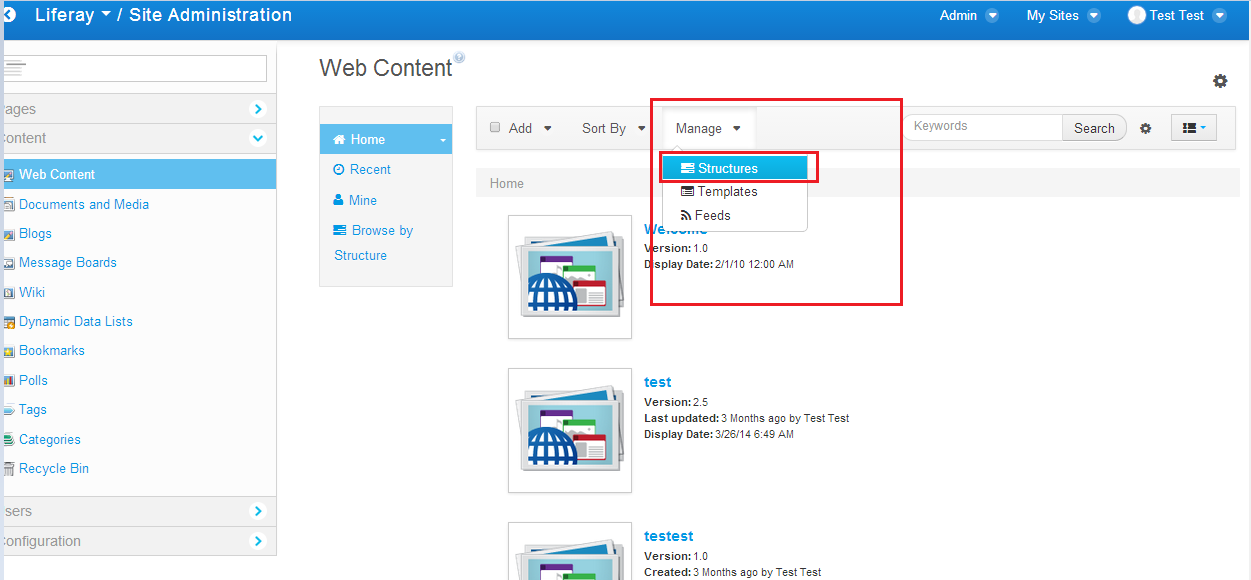The height and width of the screenshot is (580, 1251).
Task: Click the Search button
Action: click(x=1094, y=127)
